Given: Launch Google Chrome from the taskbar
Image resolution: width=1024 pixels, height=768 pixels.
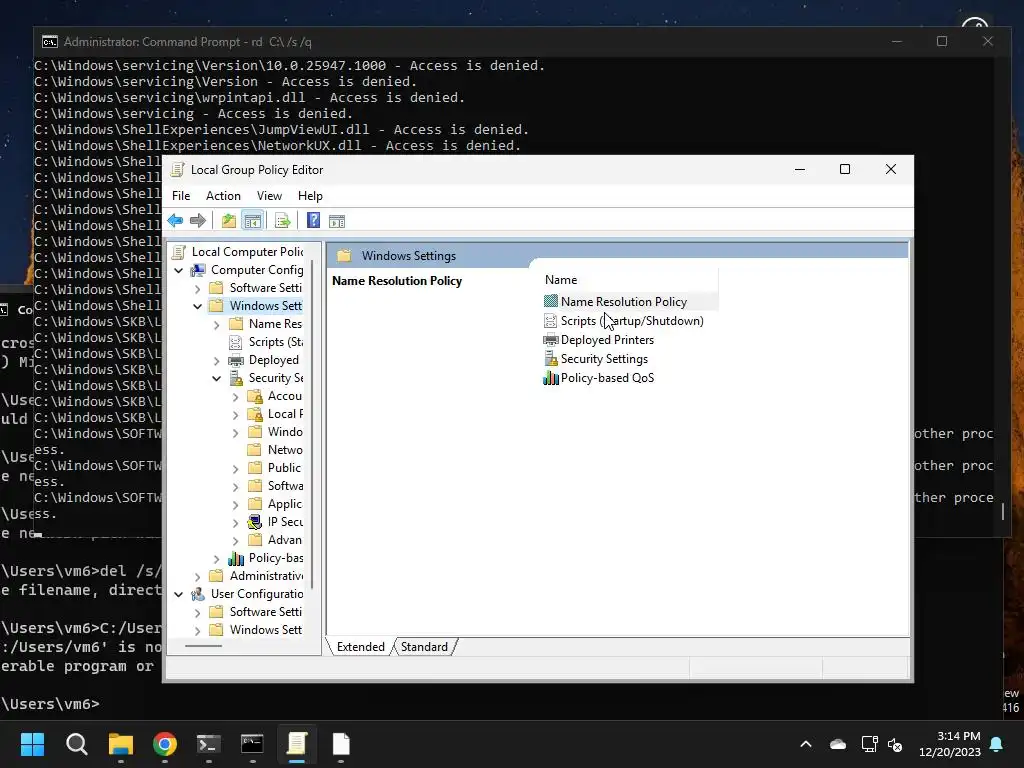Looking at the screenshot, I should point(165,744).
